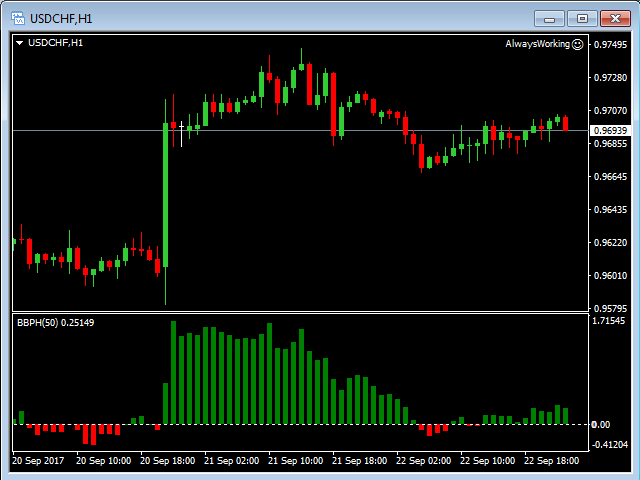Select the tallest green BBPH histogram bar

173,372
